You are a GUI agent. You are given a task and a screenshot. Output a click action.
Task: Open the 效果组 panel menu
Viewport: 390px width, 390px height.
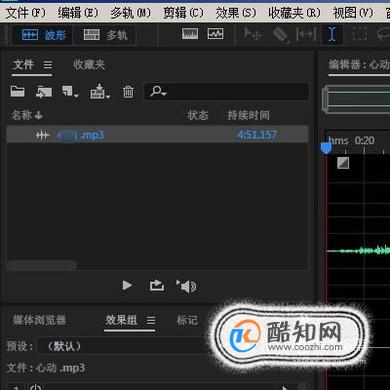click(151, 321)
